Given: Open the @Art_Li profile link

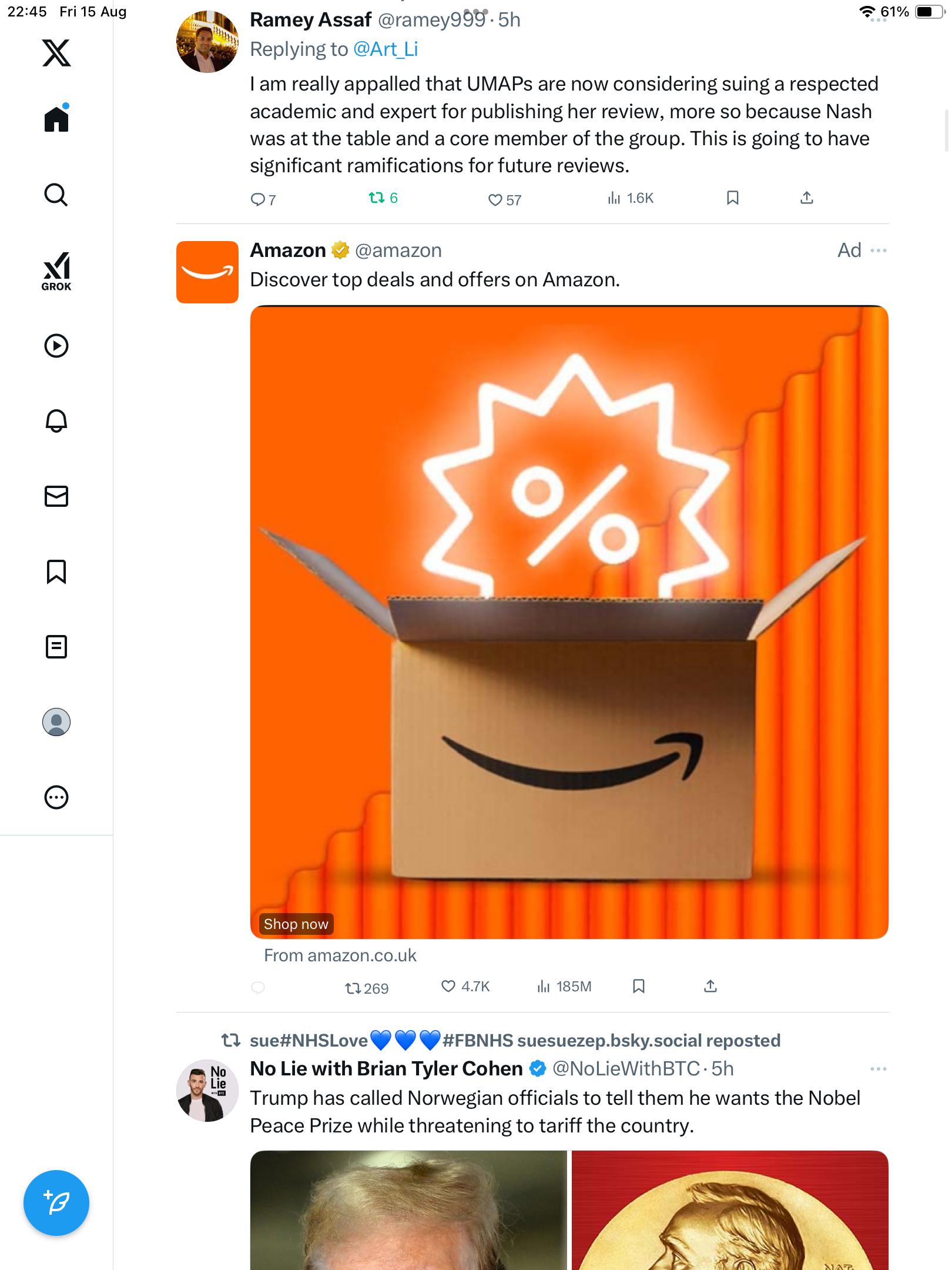Looking at the screenshot, I should click(386, 49).
